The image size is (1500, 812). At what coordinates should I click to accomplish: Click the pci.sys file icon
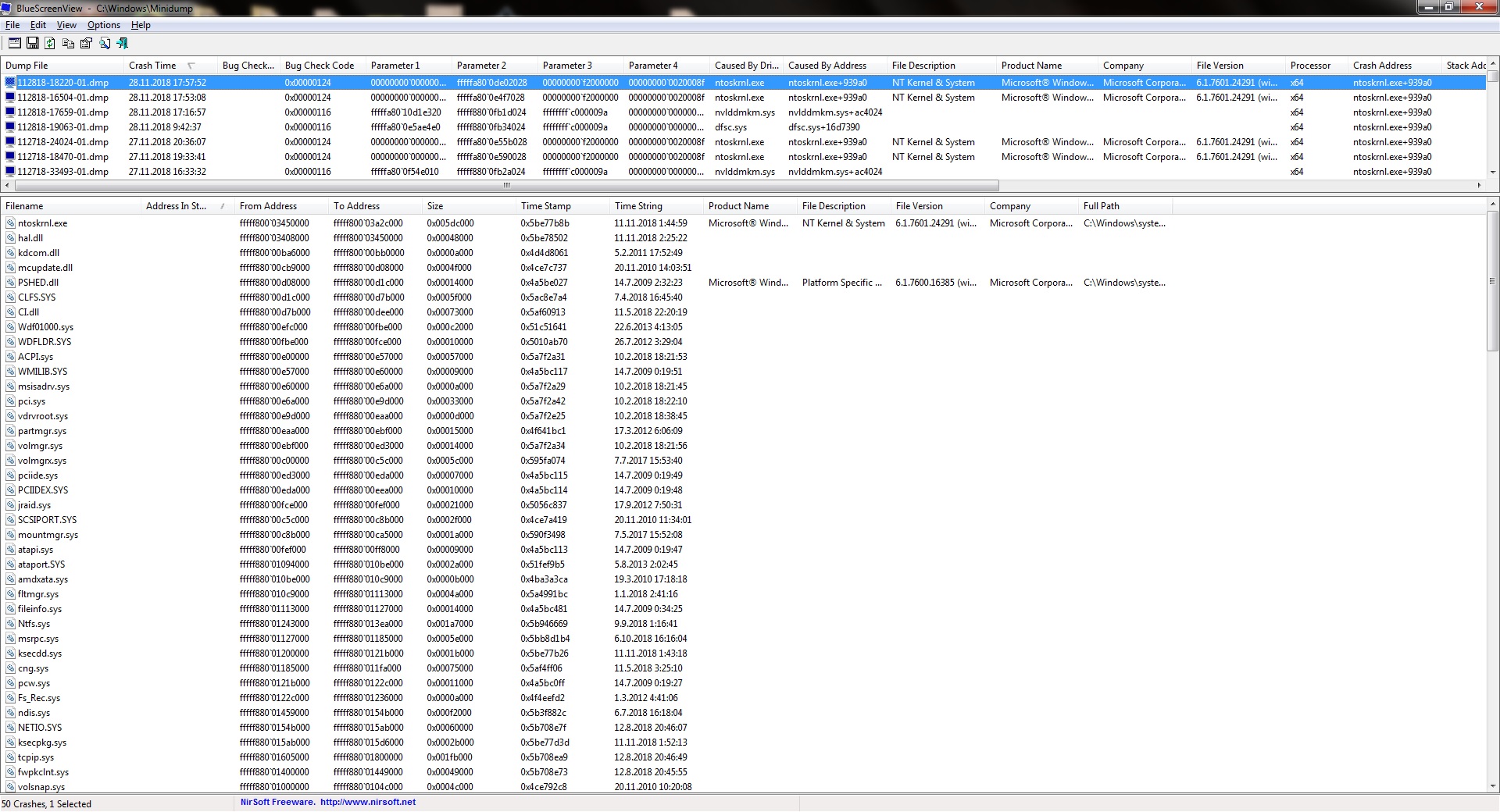[x=11, y=401]
